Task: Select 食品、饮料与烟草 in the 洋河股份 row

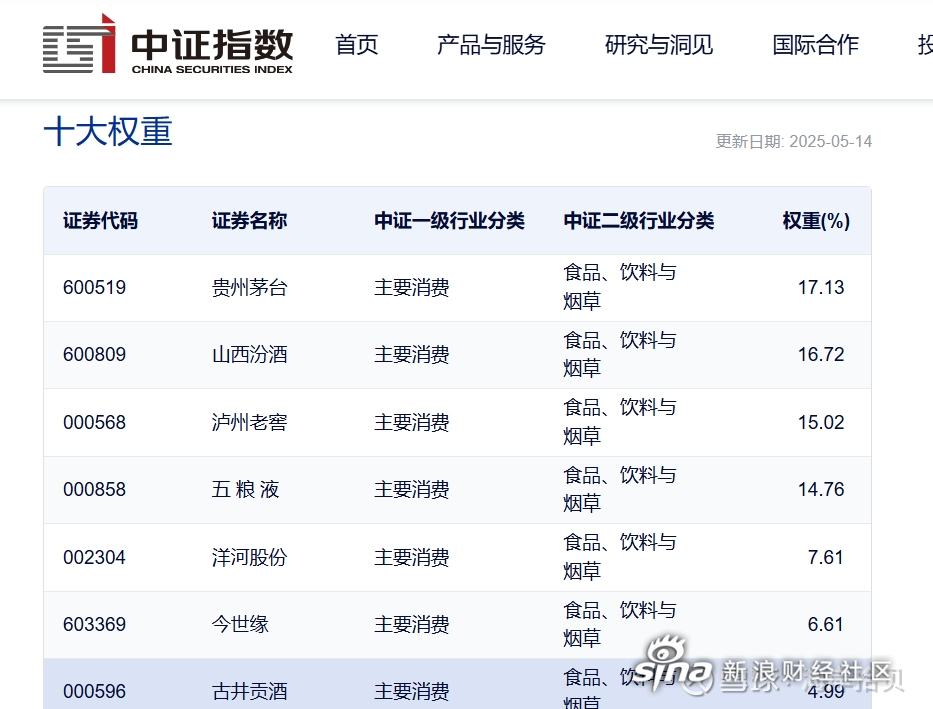Action: [x=620, y=557]
